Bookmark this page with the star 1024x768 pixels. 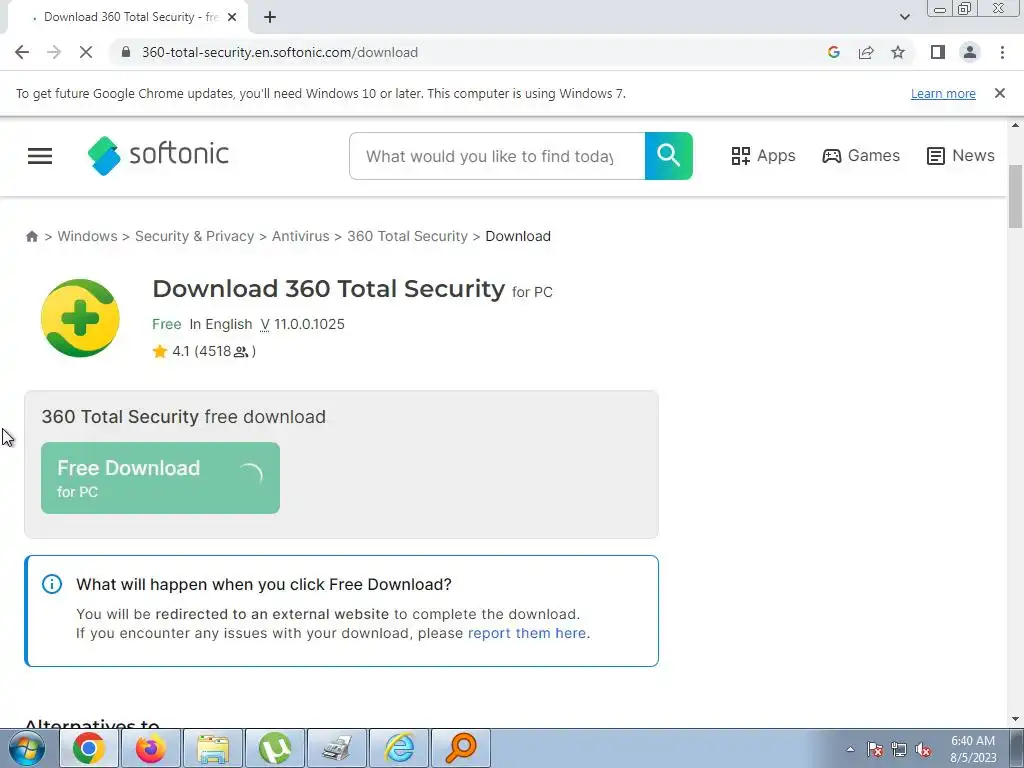point(898,52)
